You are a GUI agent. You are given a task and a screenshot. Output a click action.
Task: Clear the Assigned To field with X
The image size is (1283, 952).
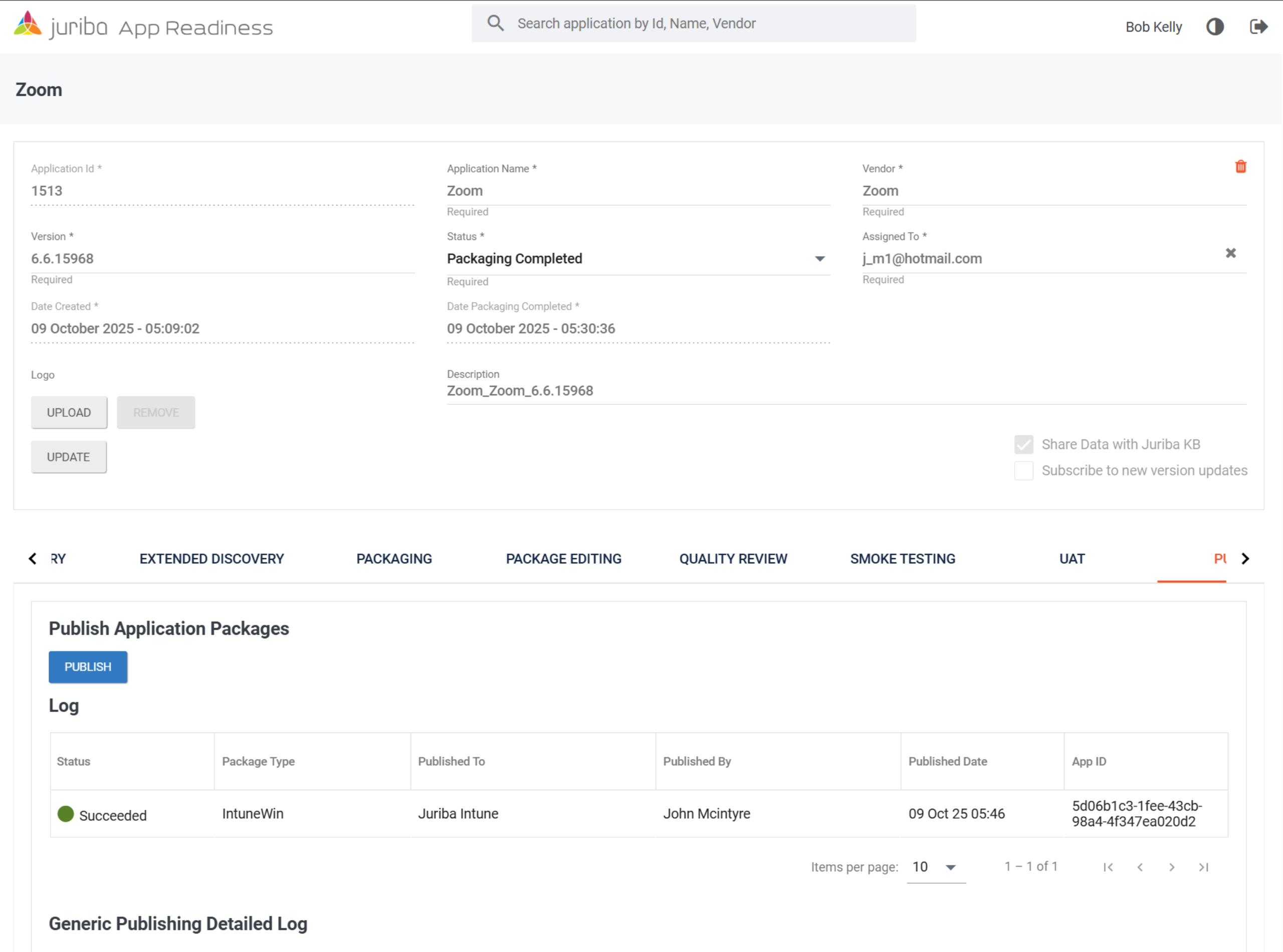tap(1230, 253)
